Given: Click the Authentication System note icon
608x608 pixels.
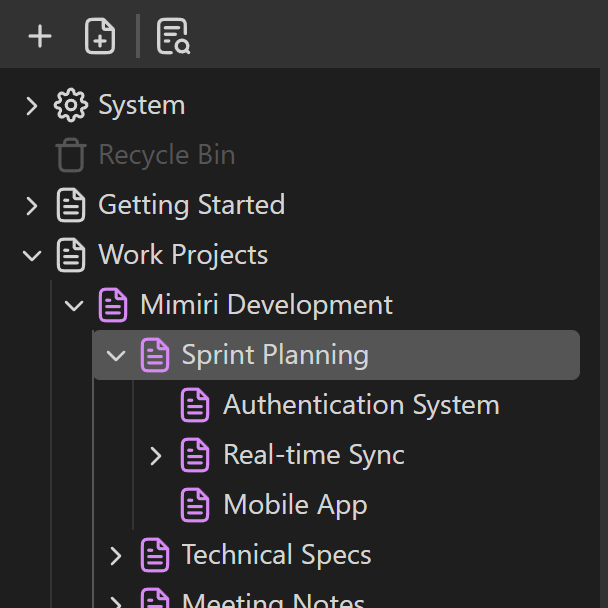Looking at the screenshot, I should [195, 405].
